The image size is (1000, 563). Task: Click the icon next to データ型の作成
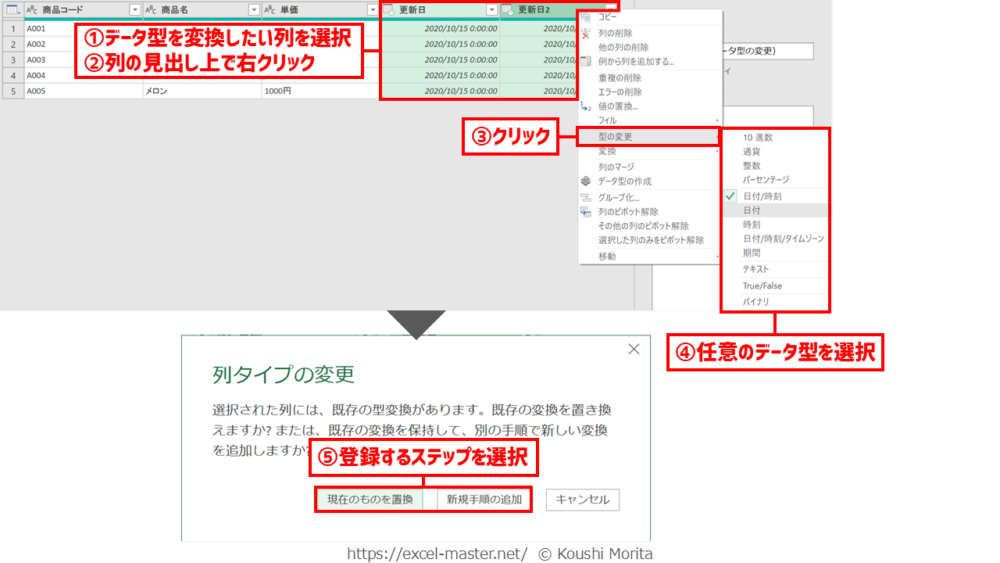(586, 181)
